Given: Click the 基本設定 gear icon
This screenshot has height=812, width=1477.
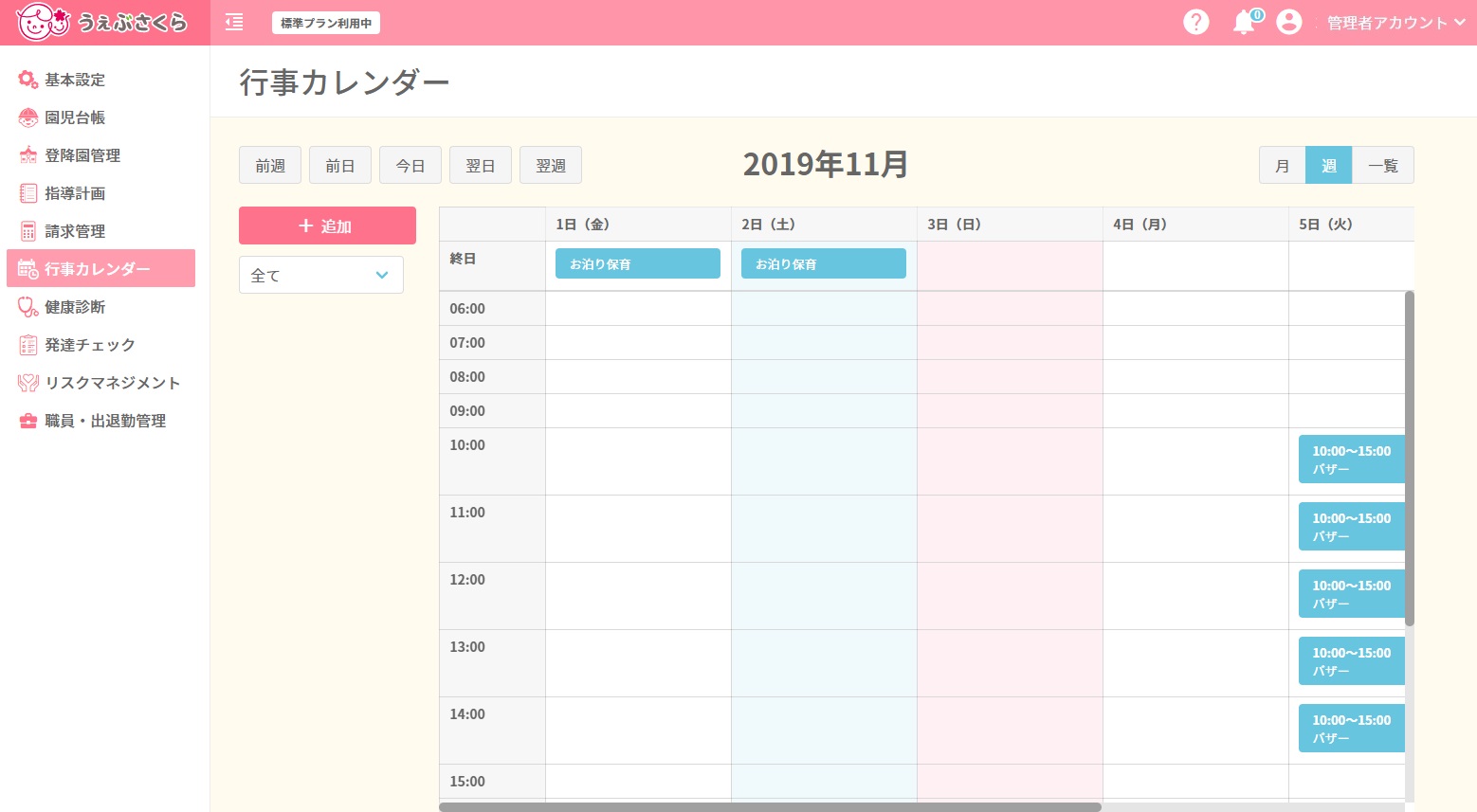Looking at the screenshot, I should (x=28, y=80).
